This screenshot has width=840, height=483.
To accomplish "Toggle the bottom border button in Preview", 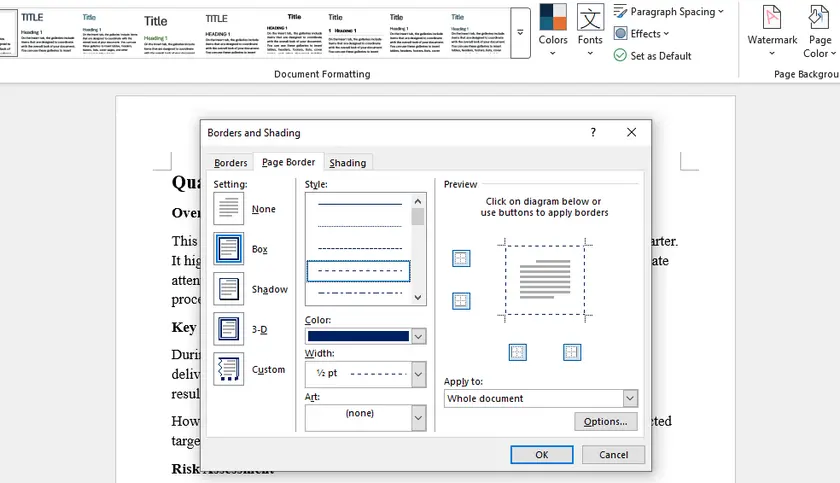I will 461,301.
